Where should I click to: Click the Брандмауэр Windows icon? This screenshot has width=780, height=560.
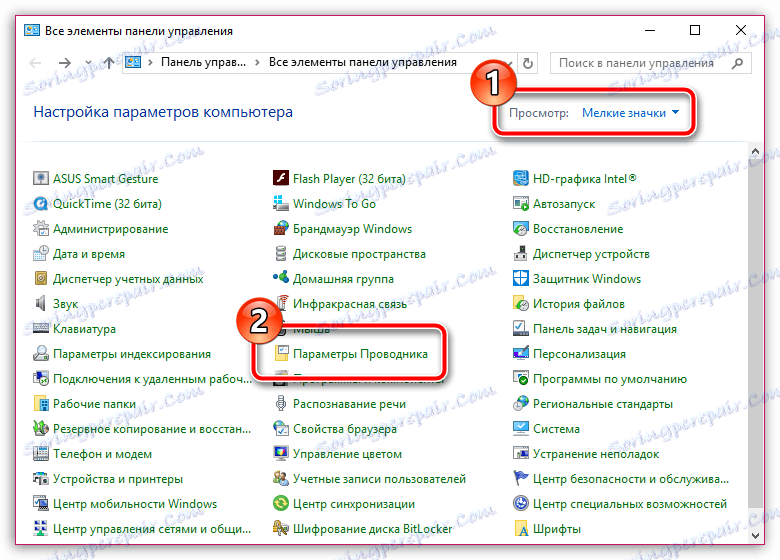click(x=281, y=228)
